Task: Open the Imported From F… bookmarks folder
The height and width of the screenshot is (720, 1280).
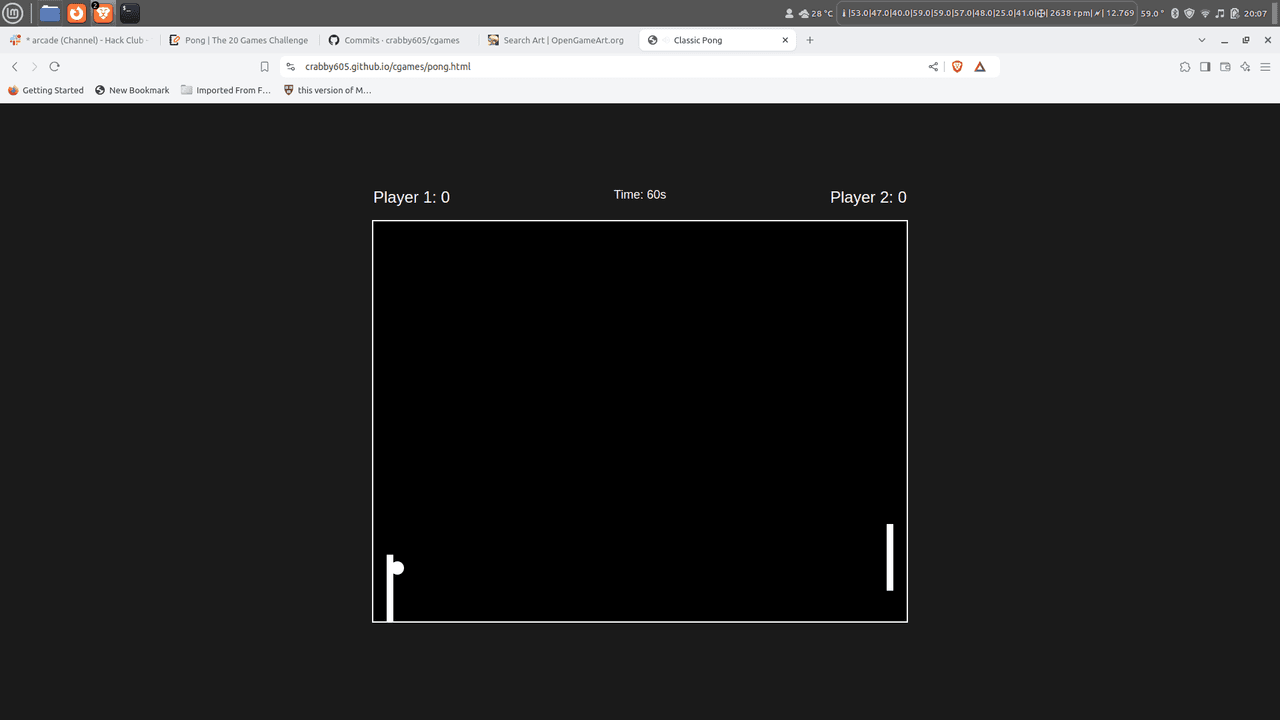Action: (x=226, y=90)
